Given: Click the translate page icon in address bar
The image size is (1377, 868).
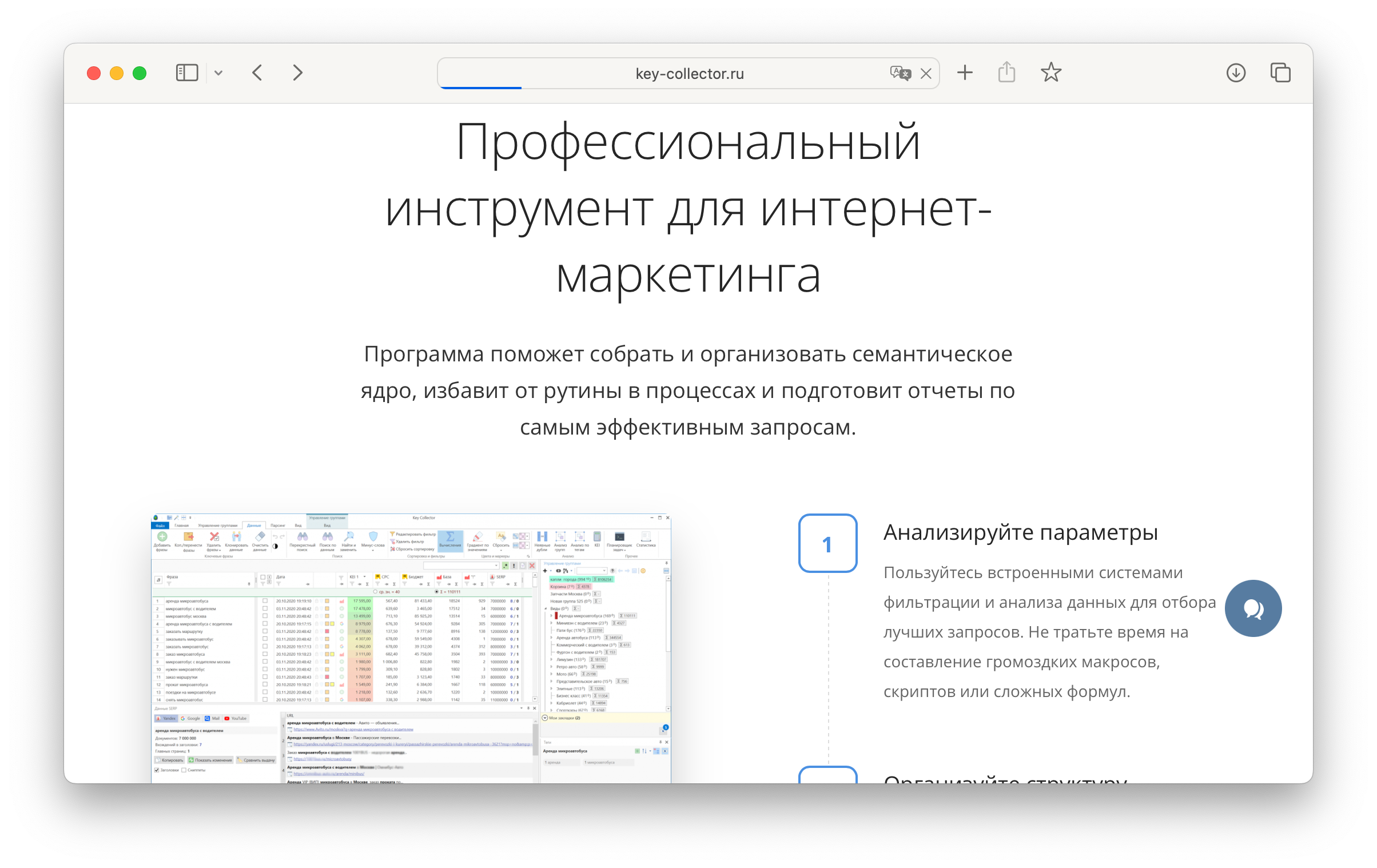Looking at the screenshot, I should pos(900,73).
